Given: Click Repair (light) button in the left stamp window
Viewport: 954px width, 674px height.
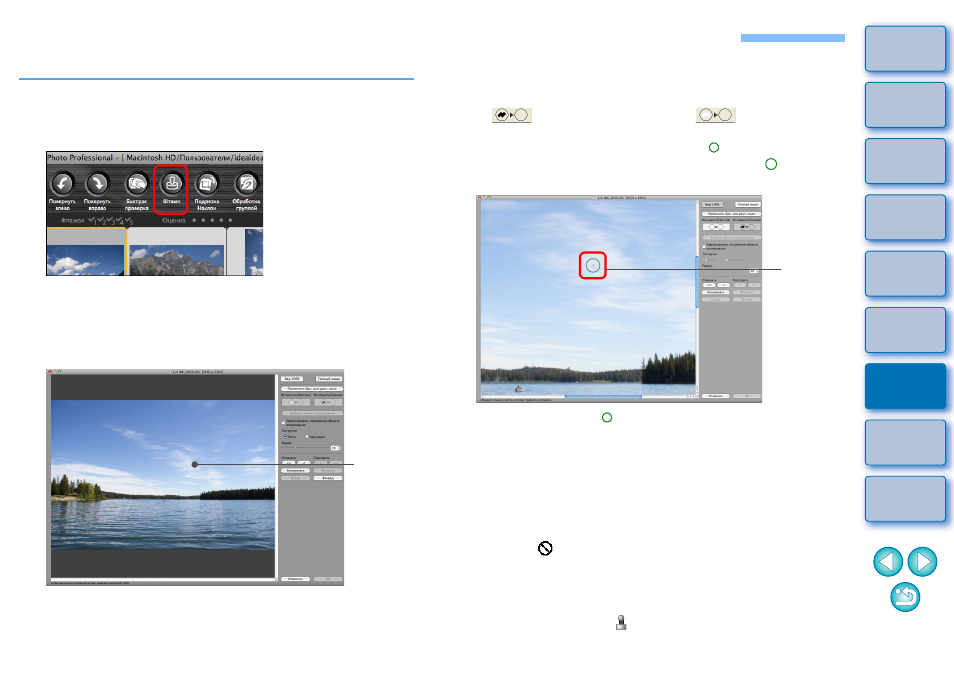Looking at the screenshot, I should pyautogui.click(x=296, y=402).
